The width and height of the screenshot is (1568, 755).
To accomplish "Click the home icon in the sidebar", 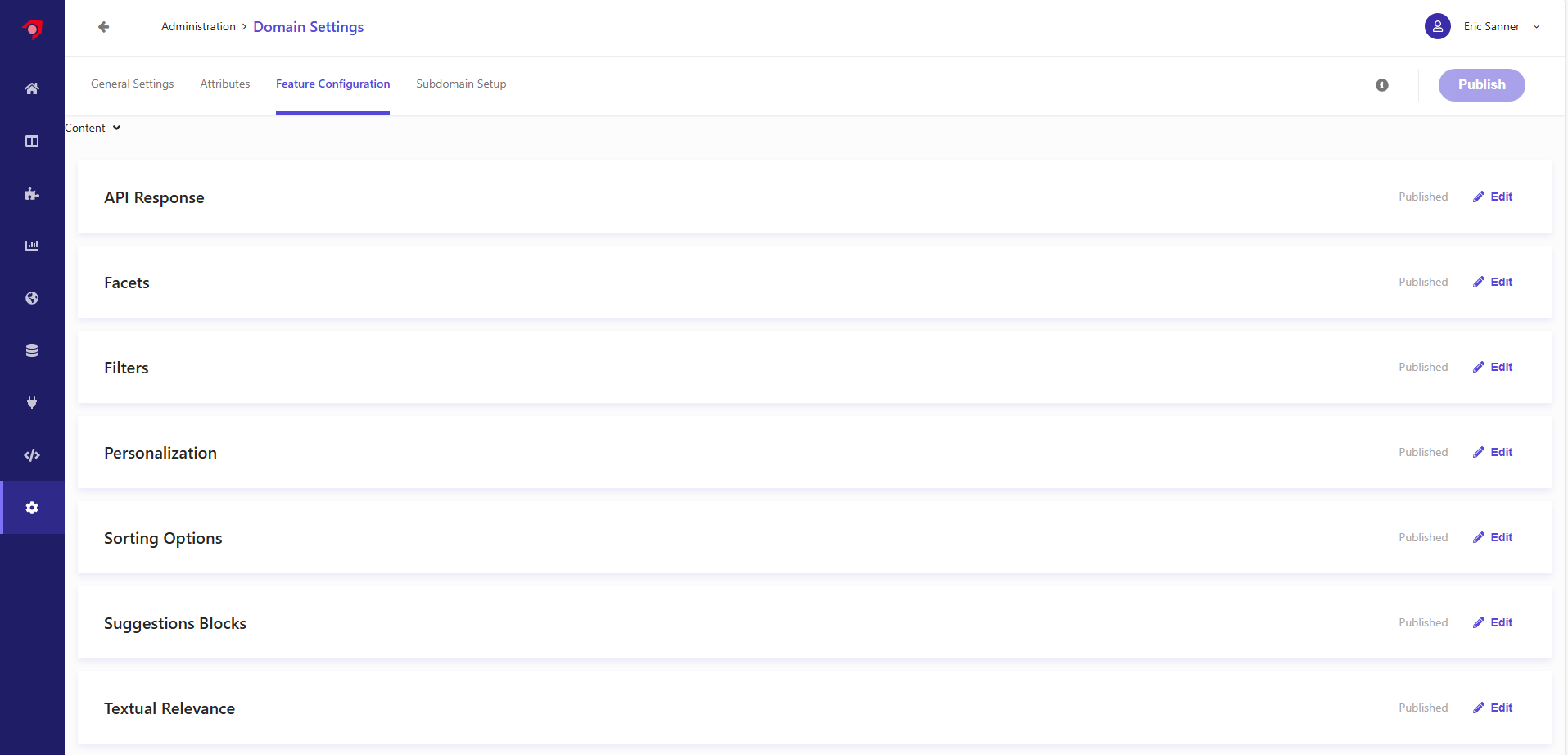I will point(32,88).
